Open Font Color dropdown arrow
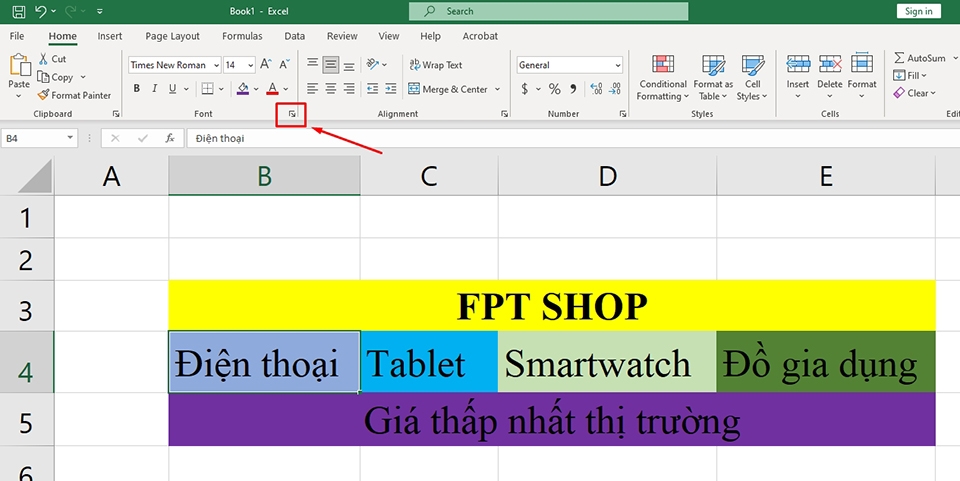The width and height of the screenshot is (960, 481). [286, 89]
